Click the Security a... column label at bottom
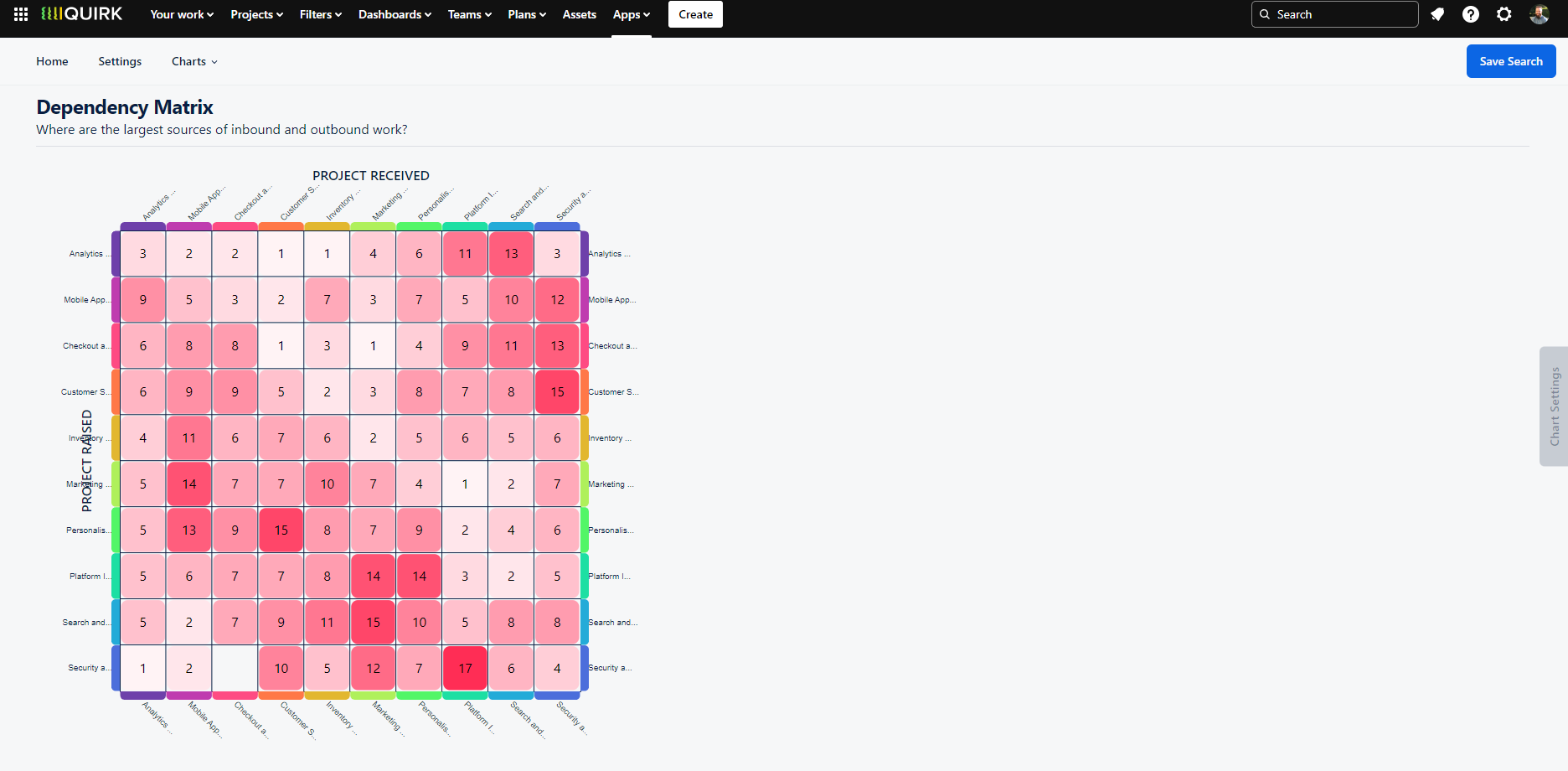 coord(573,718)
